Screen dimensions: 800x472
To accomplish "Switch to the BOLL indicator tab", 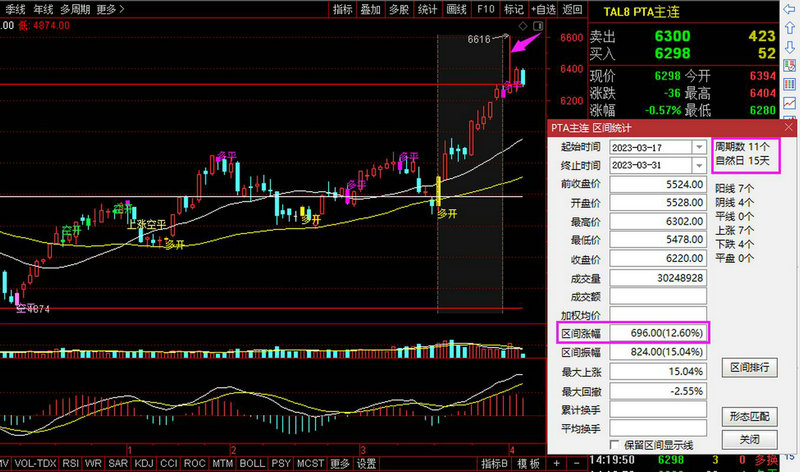I will (x=252, y=464).
